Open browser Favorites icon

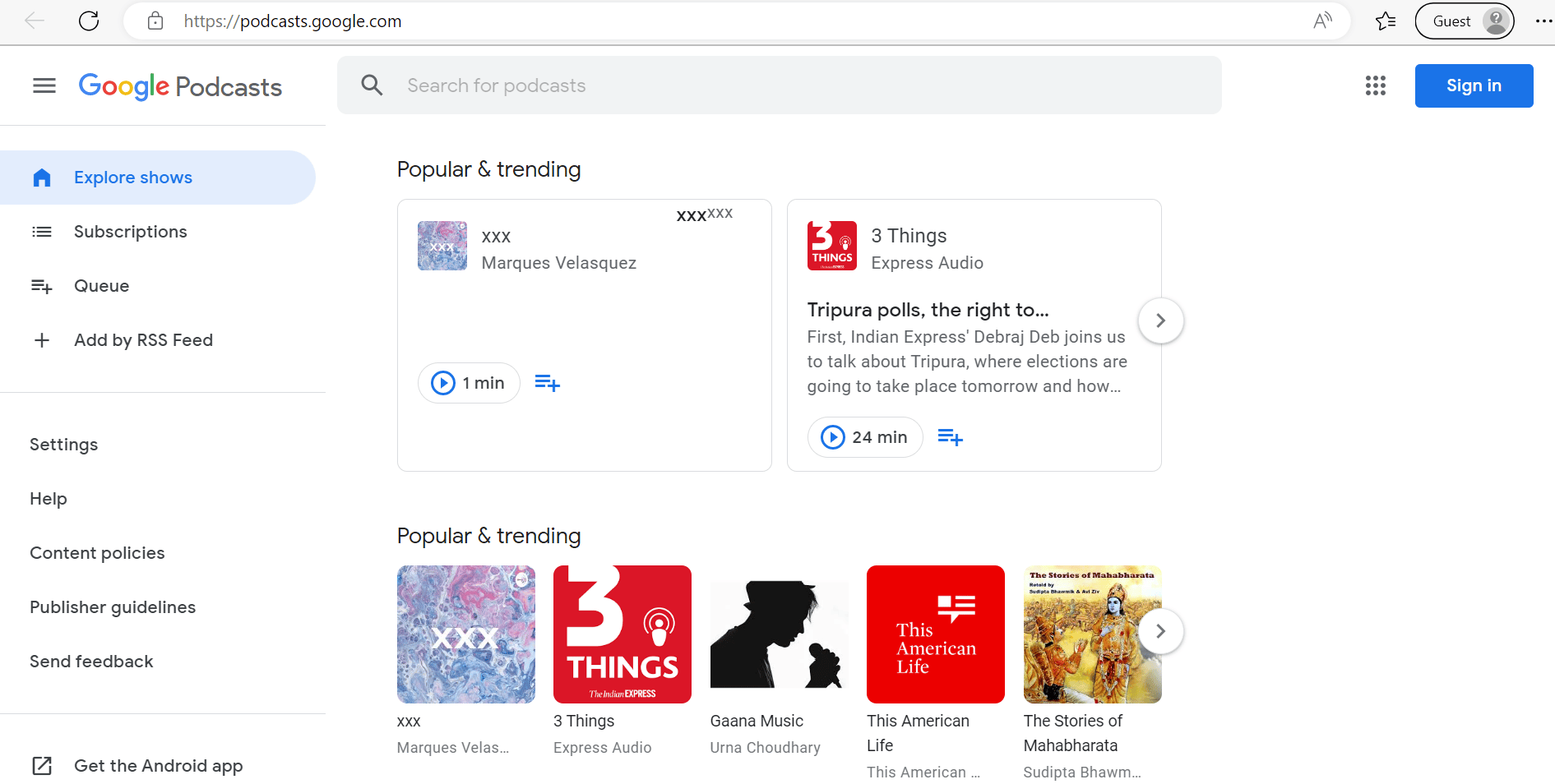pyautogui.click(x=1386, y=21)
